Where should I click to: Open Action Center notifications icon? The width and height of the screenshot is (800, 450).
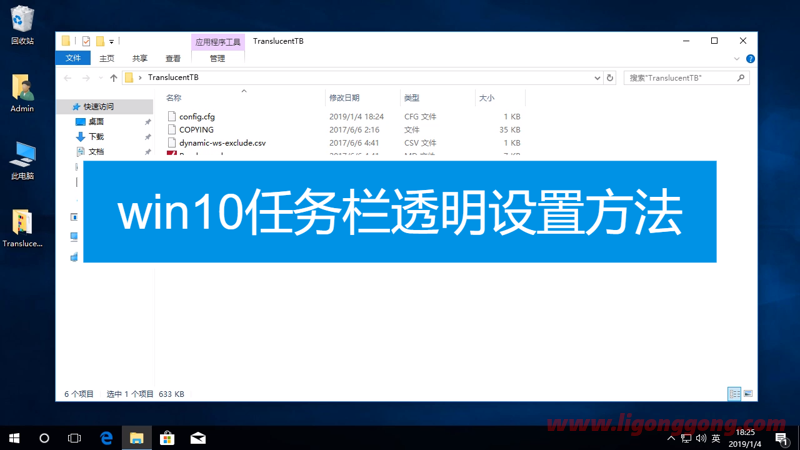pyautogui.click(x=782, y=438)
